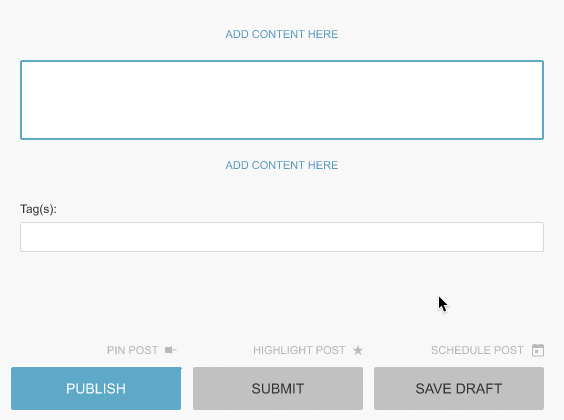
Task: Insert a content block above the editor box
Action: click(282, 34)
